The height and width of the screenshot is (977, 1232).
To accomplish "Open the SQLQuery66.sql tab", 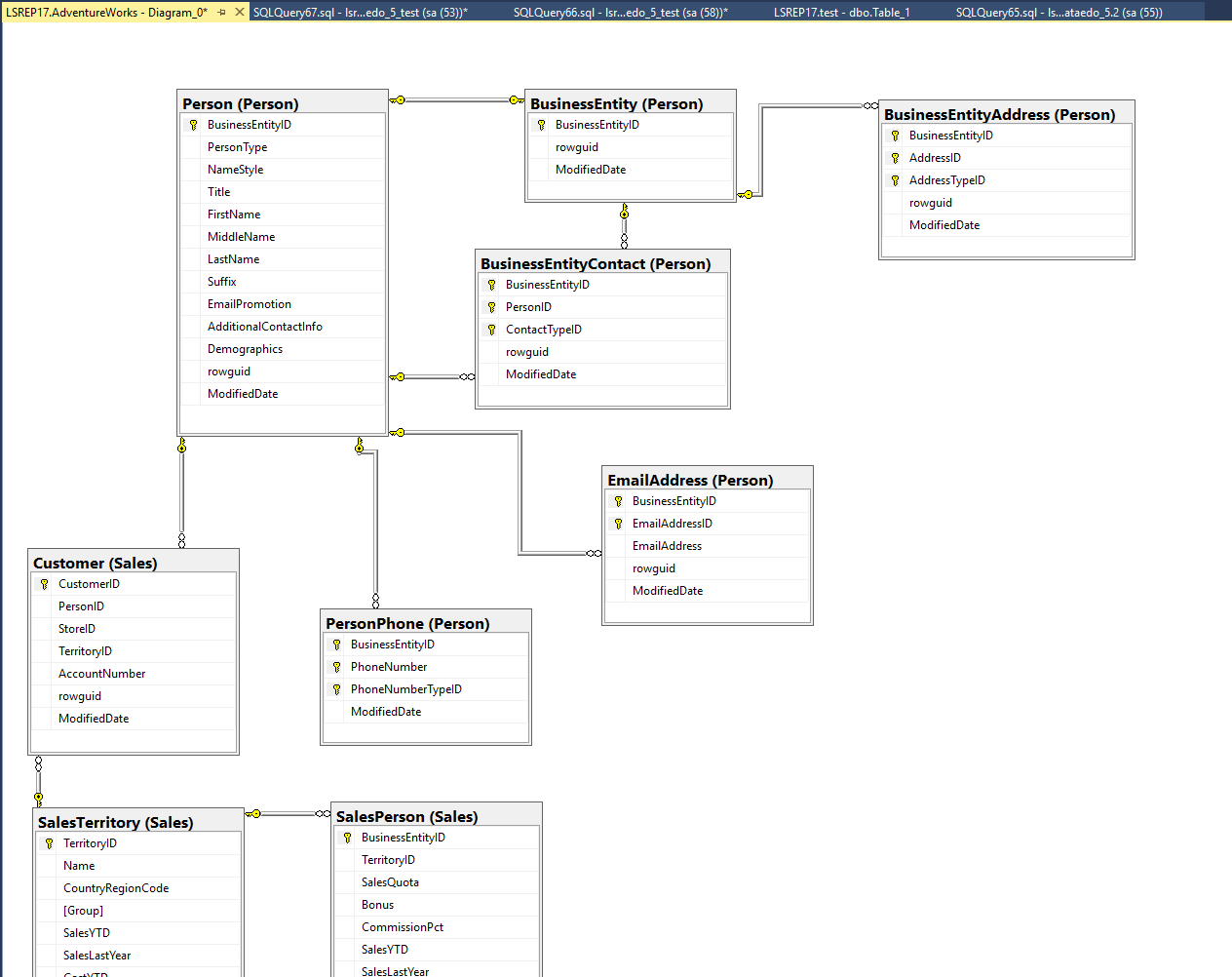I will pyautogui.click(x=620, y=13).
